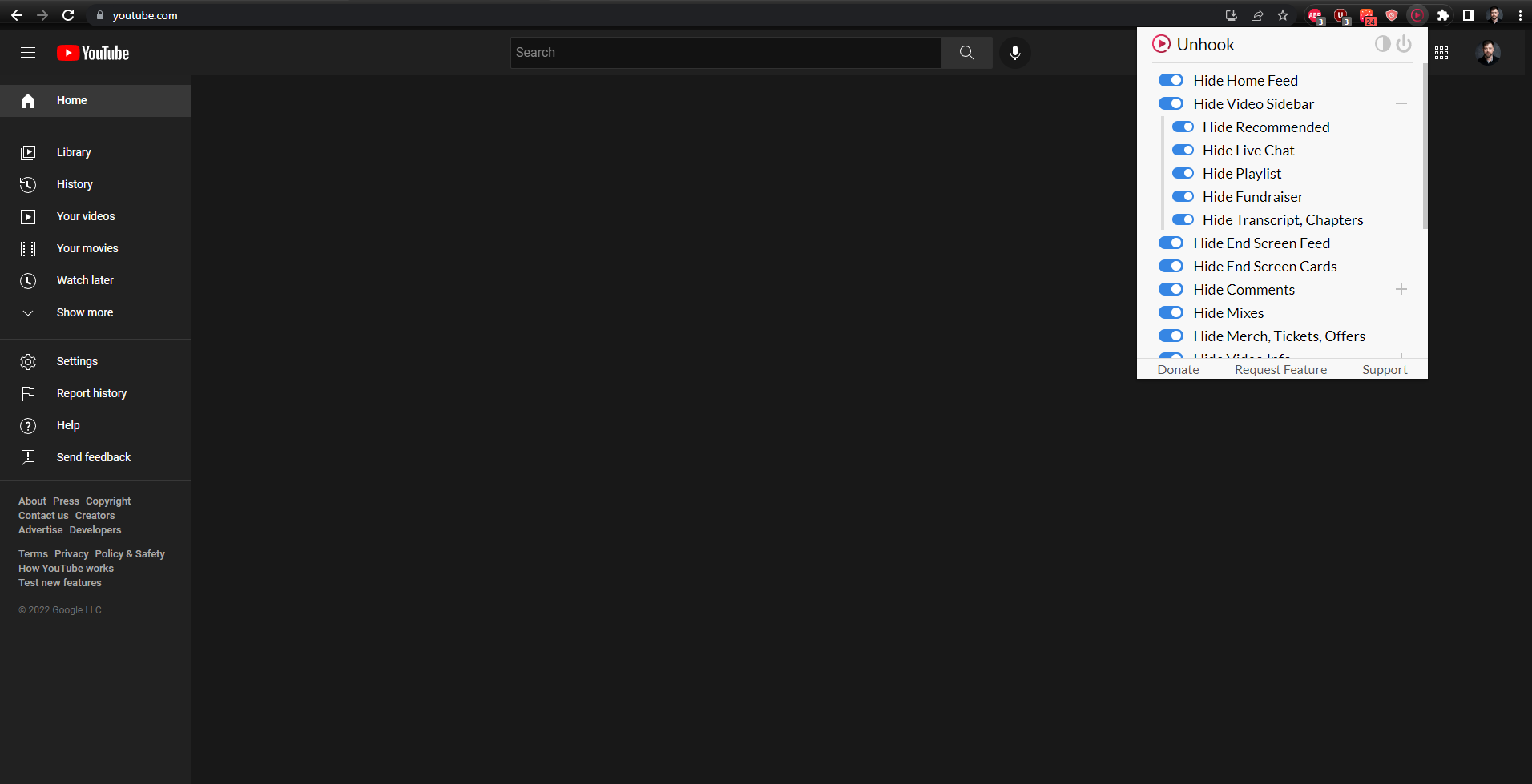Open the browser extensions puzzle icon
Image resolution: width=1532 pixels, height=784 pixels.
pyautogui.click(x=1443, y=15)
